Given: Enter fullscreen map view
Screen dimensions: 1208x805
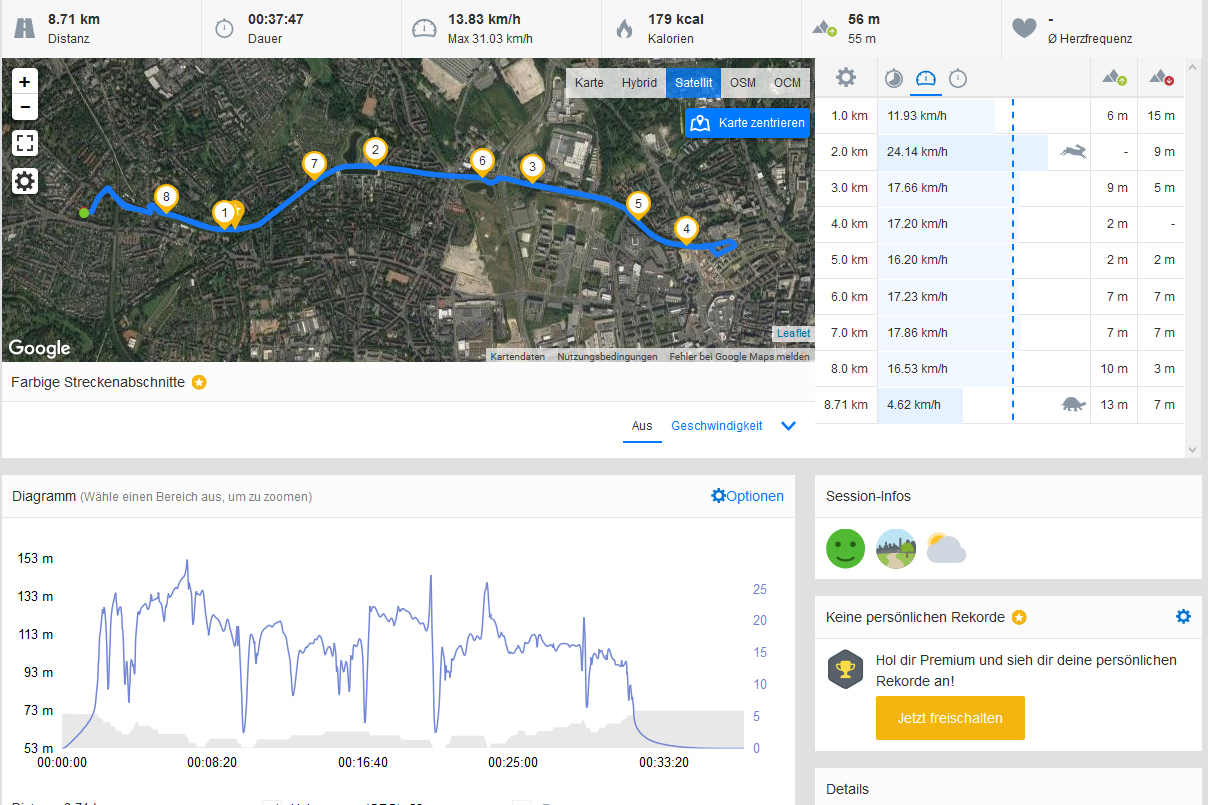Looking at the screenshot, I should coord(25,144).
